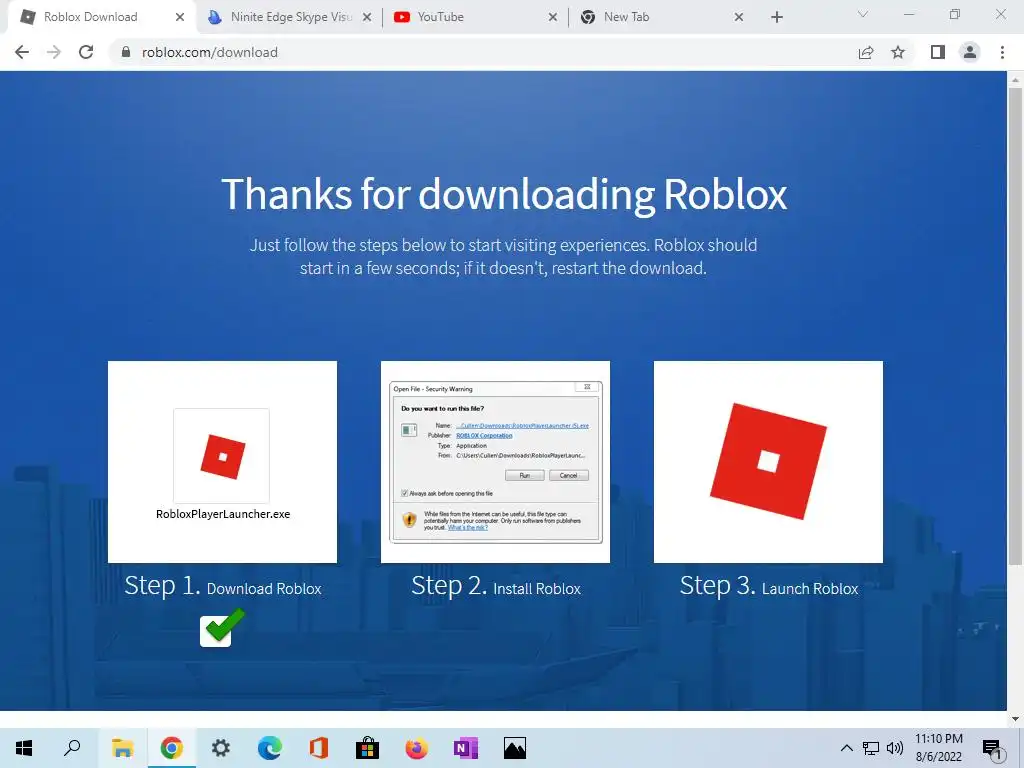Reload the Roblox download page
Viewport: 1024px width, 768px height.
tap(86, 52)
